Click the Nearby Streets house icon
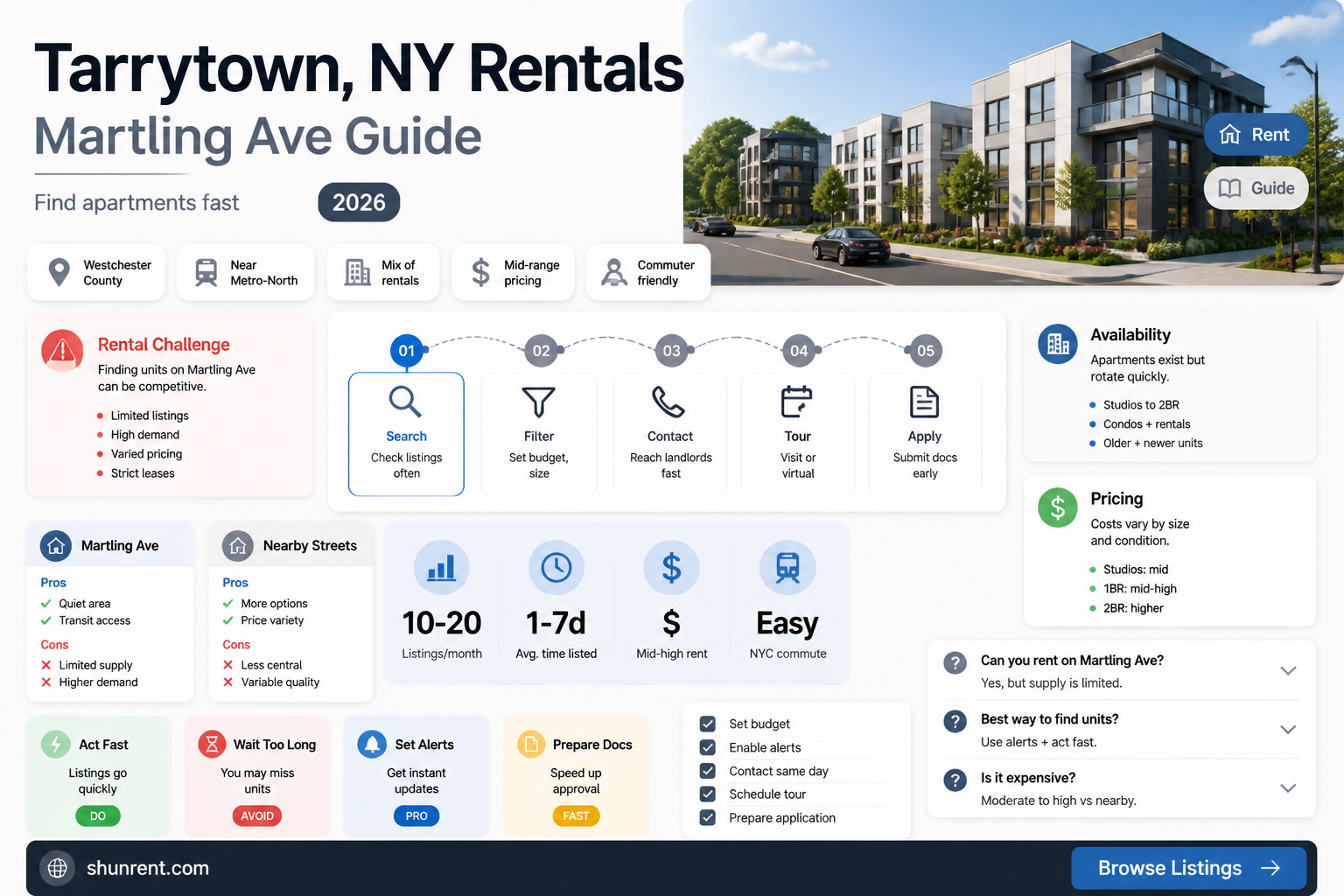 pyautogui.click(x=238, y=546)
